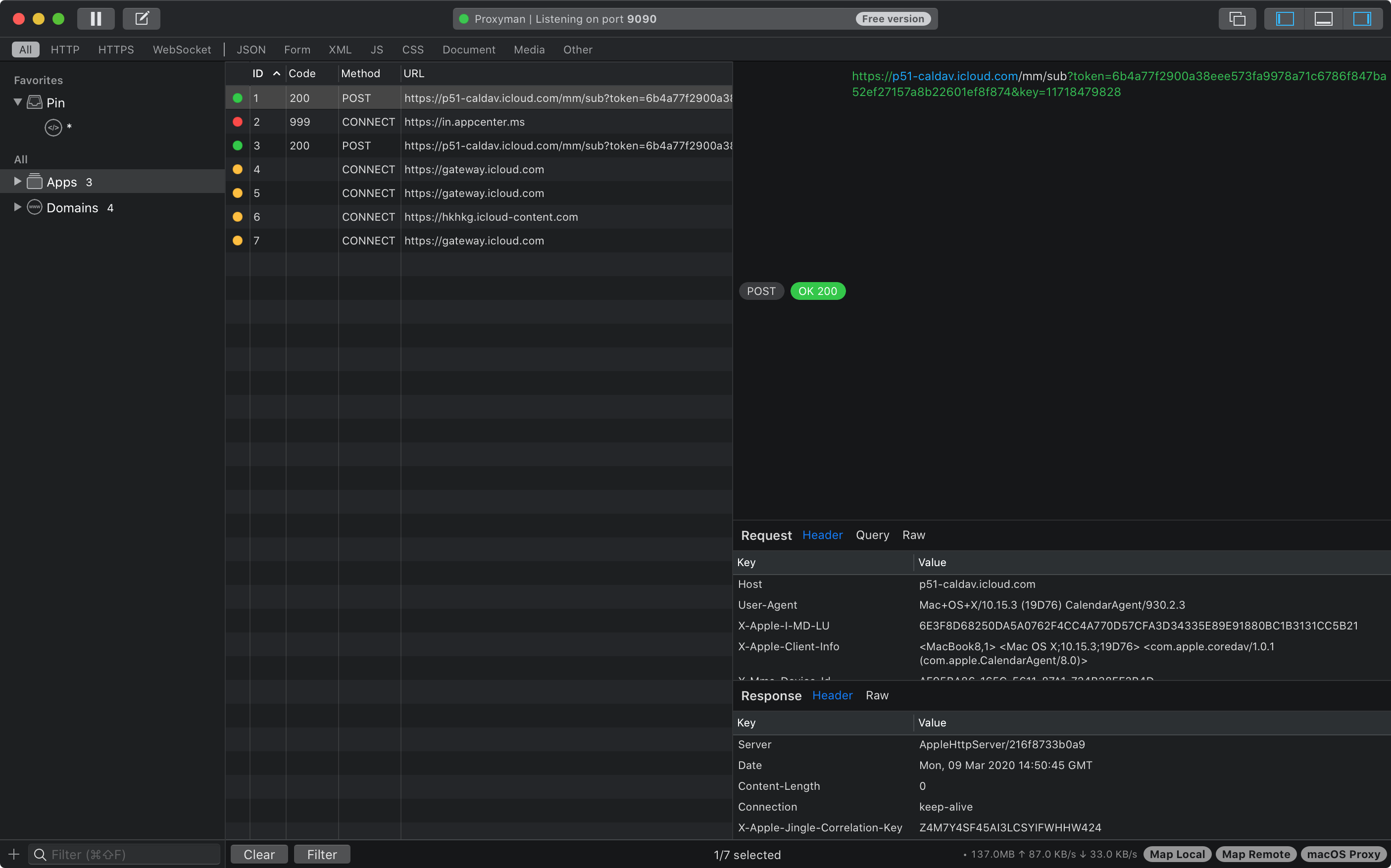Enable Map Remote
Screen dimensions: 1391x868
pyautogui.click(x=1256, y=854)
